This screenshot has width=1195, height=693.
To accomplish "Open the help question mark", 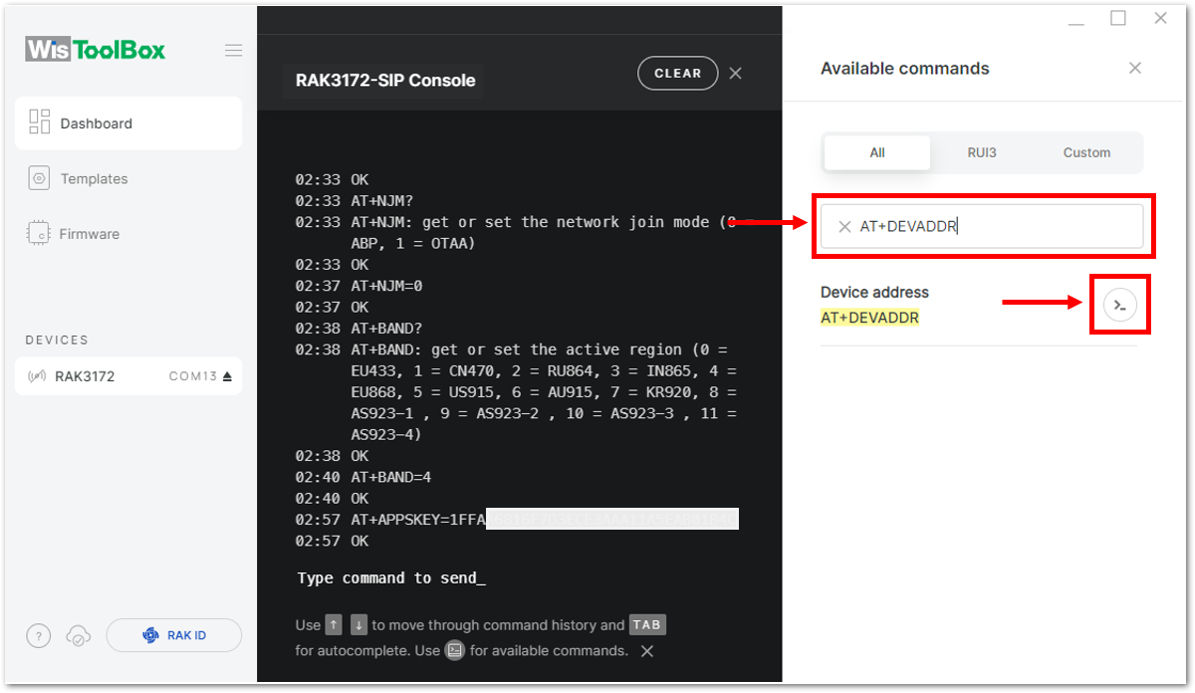I will (x=39, y=635).
